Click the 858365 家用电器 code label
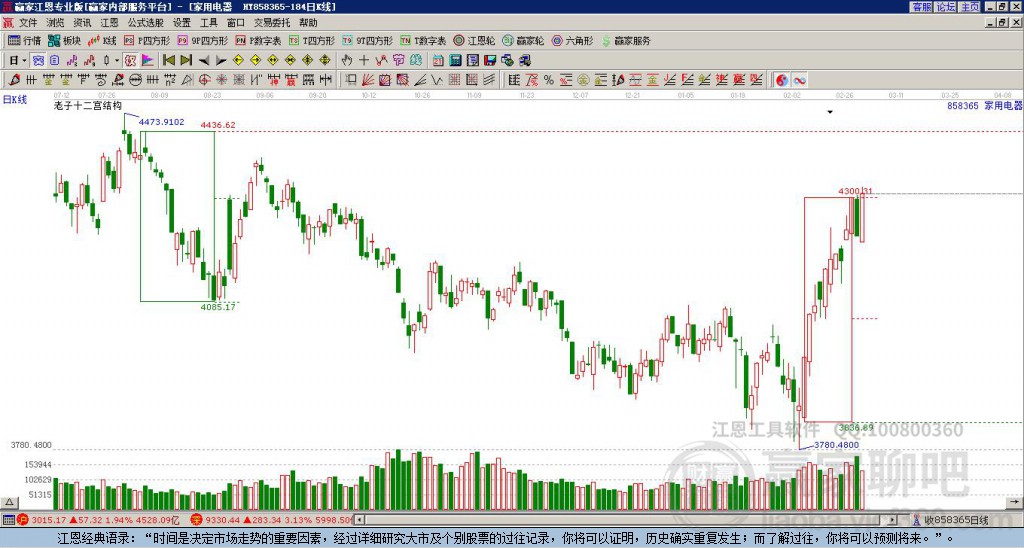Image resolution: width=1024 pixels, height=548 pixels. [x=985, y=105]
